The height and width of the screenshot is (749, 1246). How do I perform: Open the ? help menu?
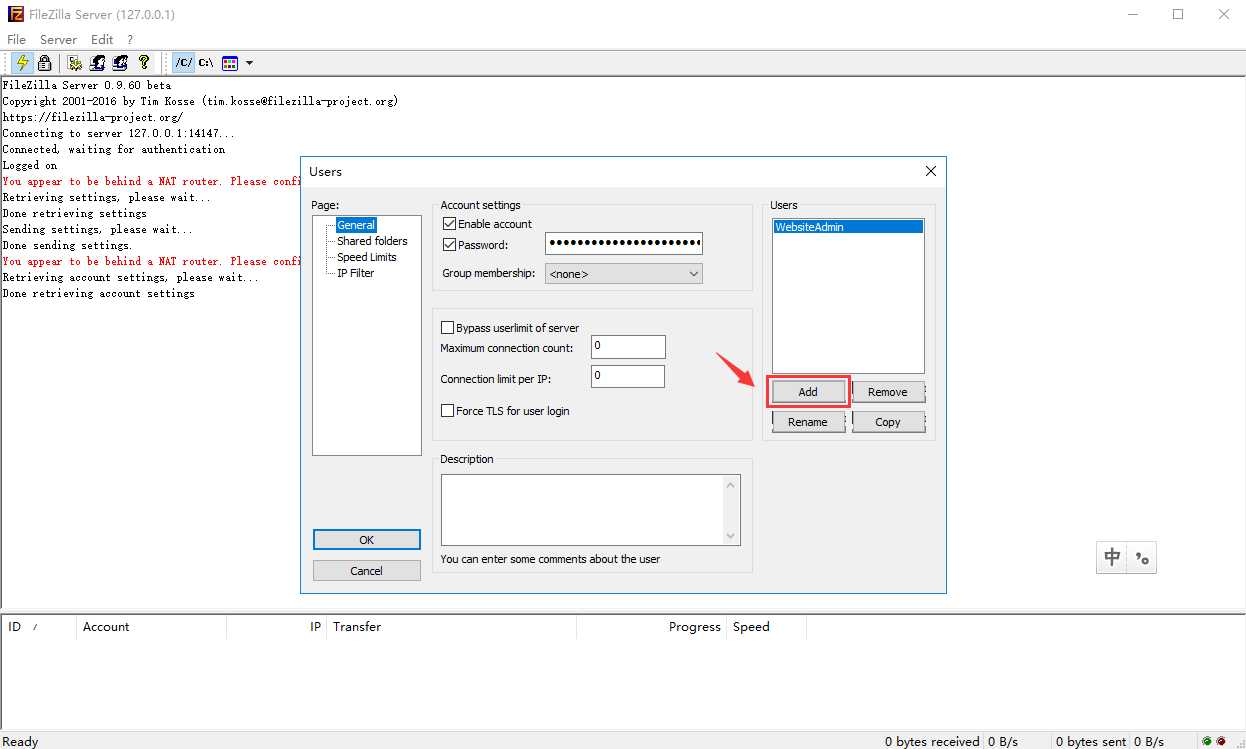pos(130,39)
